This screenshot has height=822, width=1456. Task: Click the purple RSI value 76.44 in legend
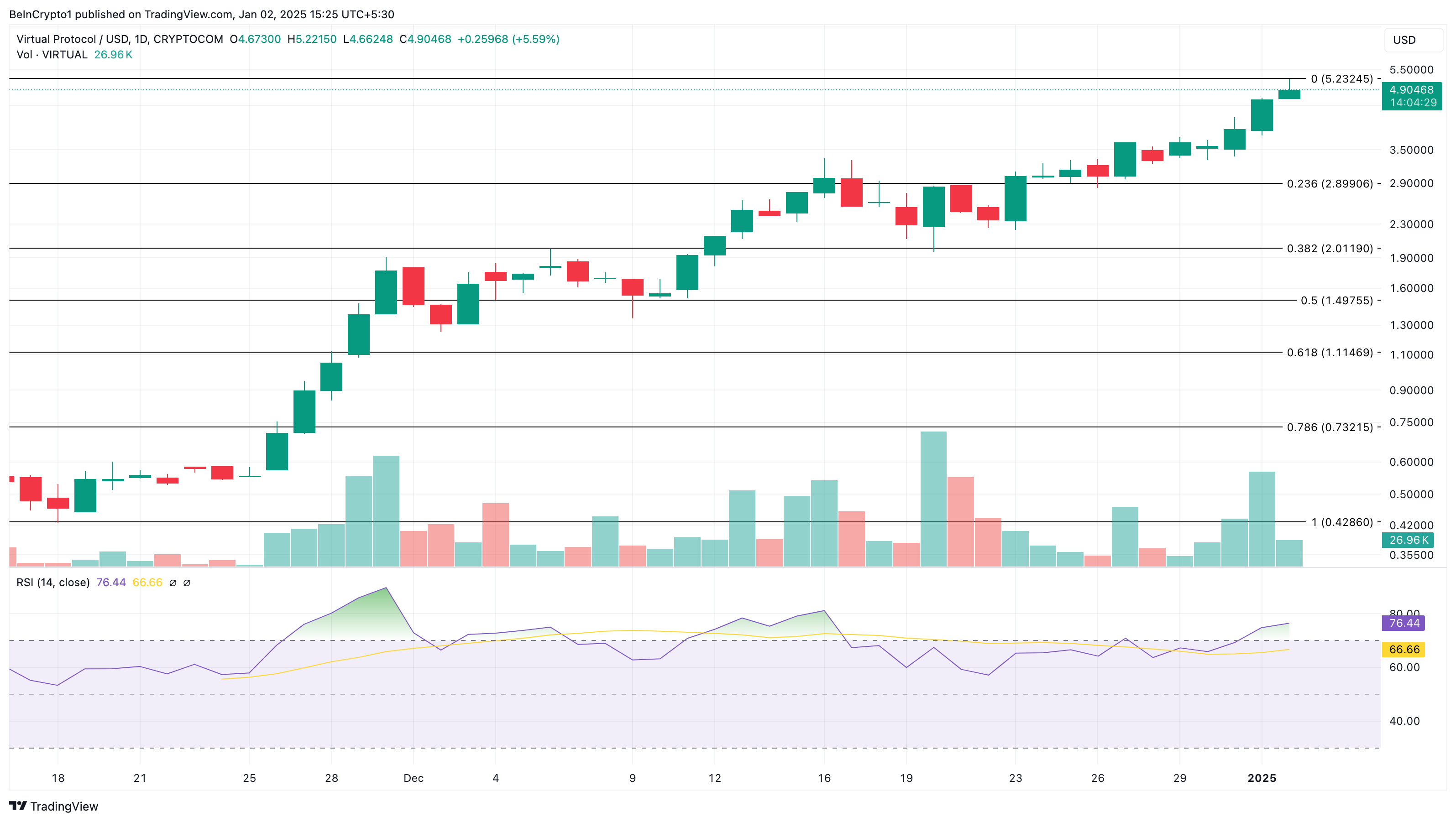click(x=111, y=583)
